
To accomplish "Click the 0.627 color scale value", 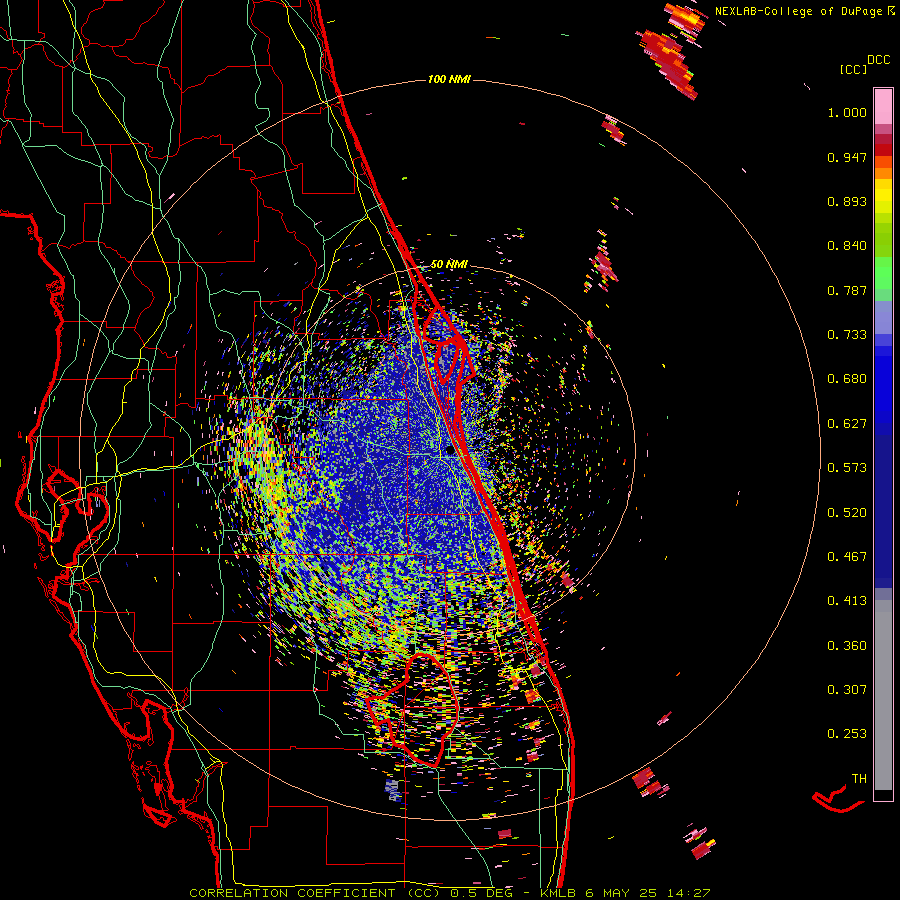I will [847, 424].
